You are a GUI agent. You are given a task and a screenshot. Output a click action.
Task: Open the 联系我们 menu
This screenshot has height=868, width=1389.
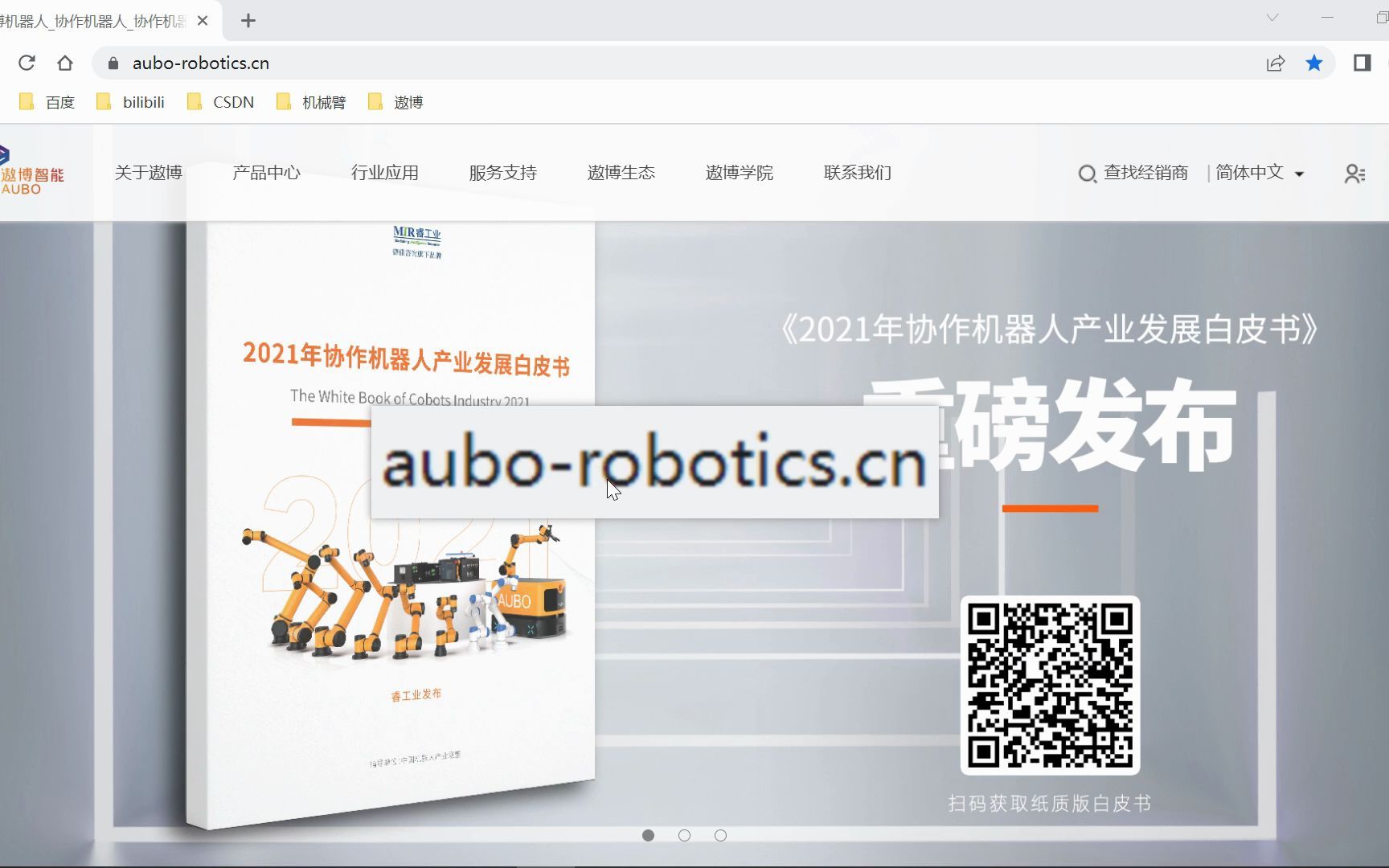[x=858, y=173]
